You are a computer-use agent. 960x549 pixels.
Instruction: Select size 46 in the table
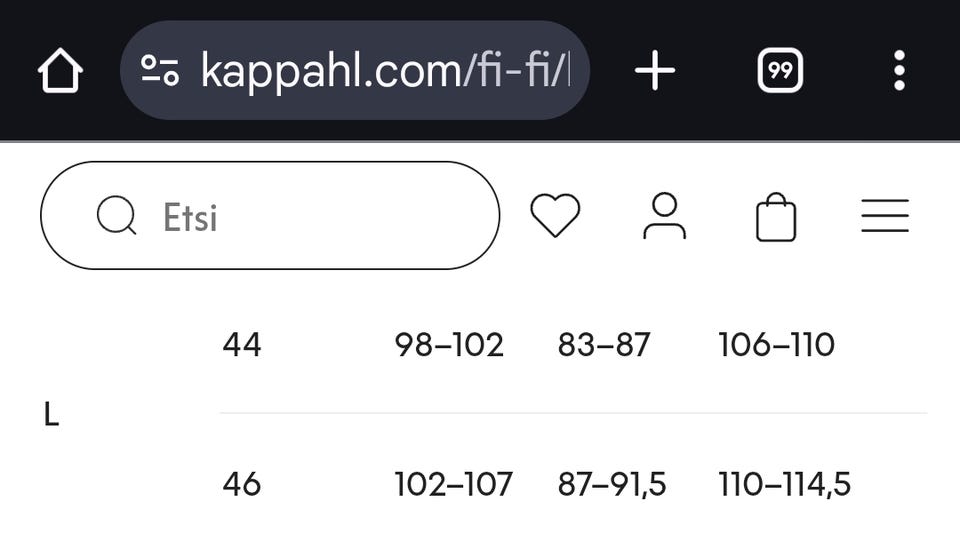point(242,485)
